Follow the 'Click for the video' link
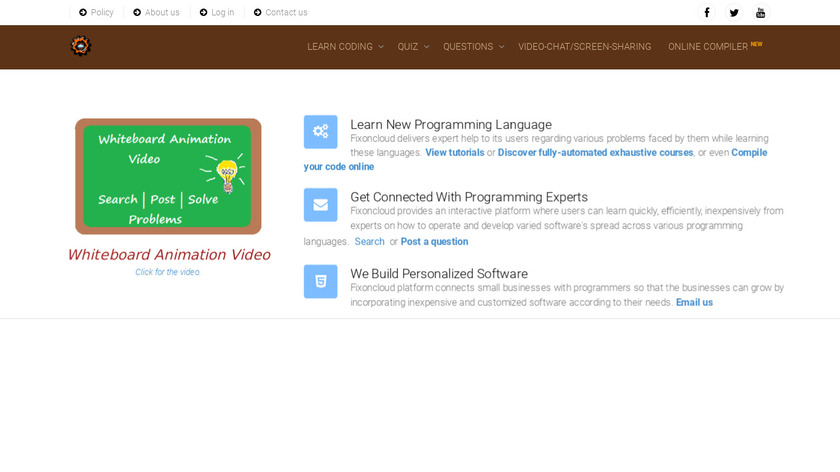The image size is (840, 472). click(x=168, y=272)
